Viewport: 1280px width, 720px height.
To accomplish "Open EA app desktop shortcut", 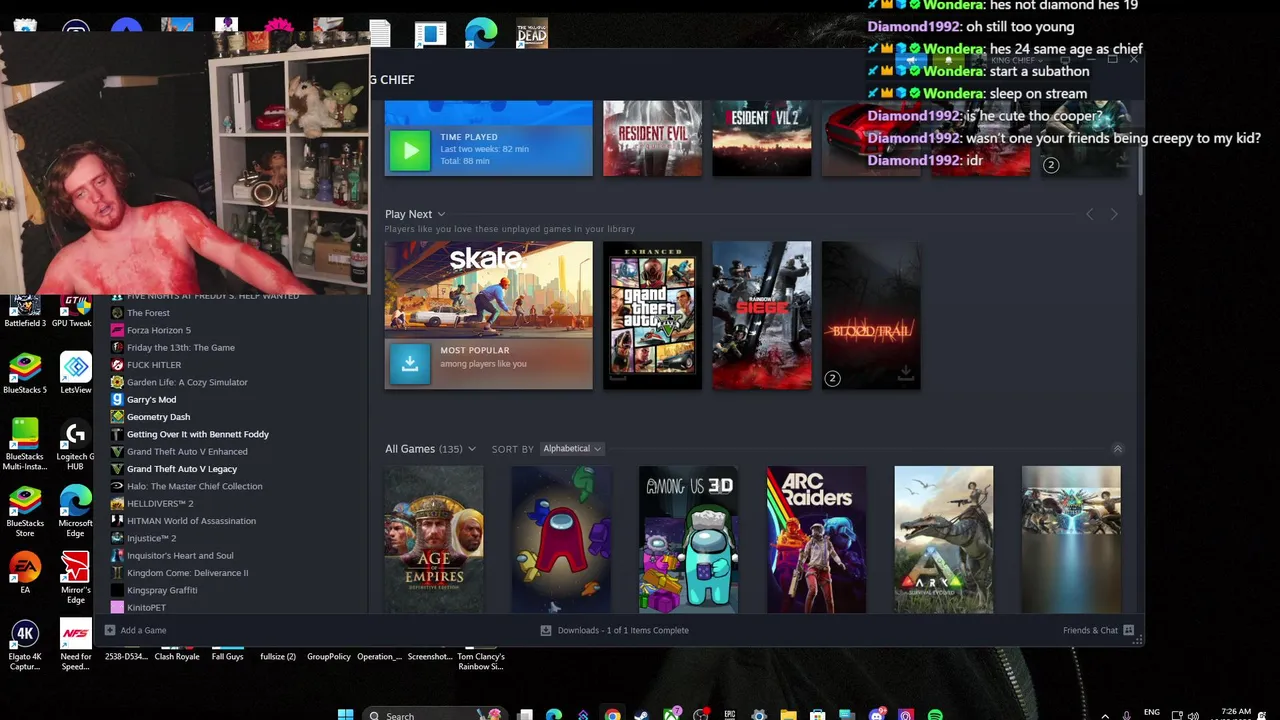I will [25, 573].
